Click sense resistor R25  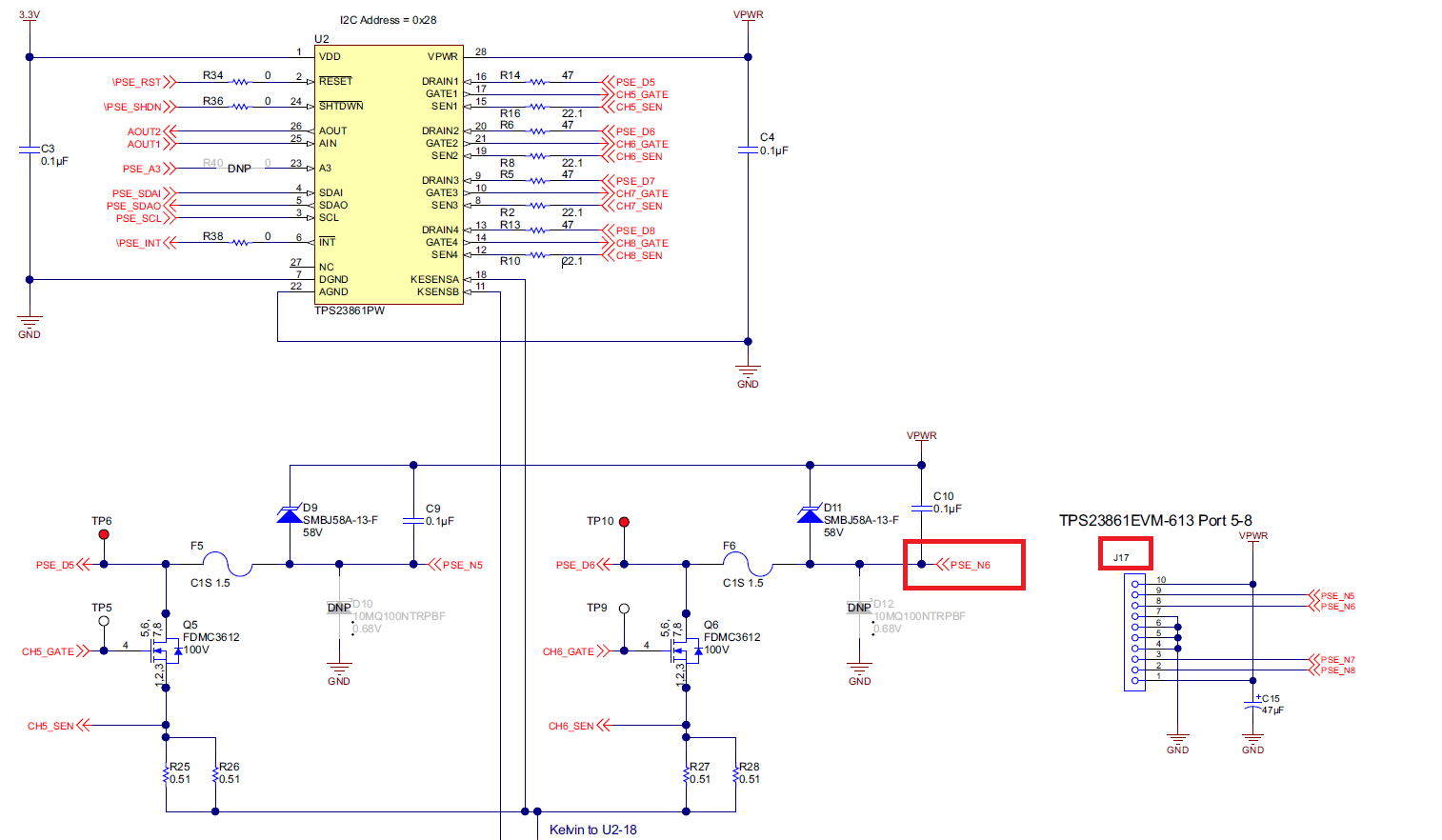click(166, 775)
